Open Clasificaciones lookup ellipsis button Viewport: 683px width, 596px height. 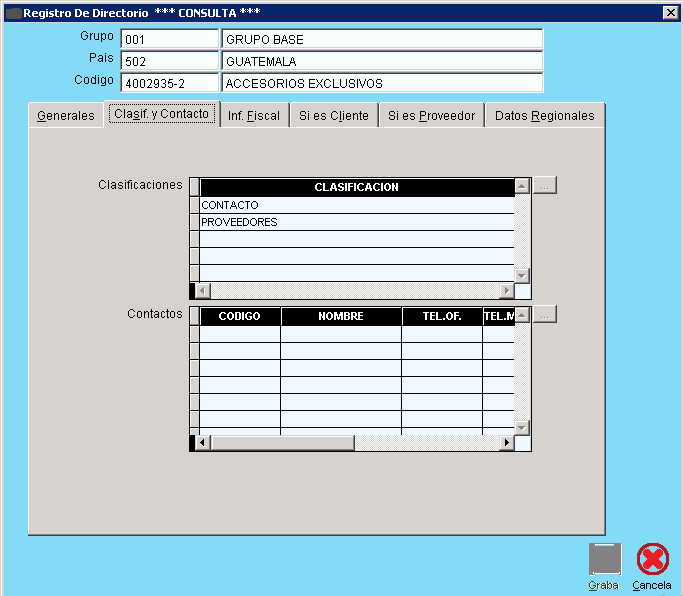click(544, 186)
